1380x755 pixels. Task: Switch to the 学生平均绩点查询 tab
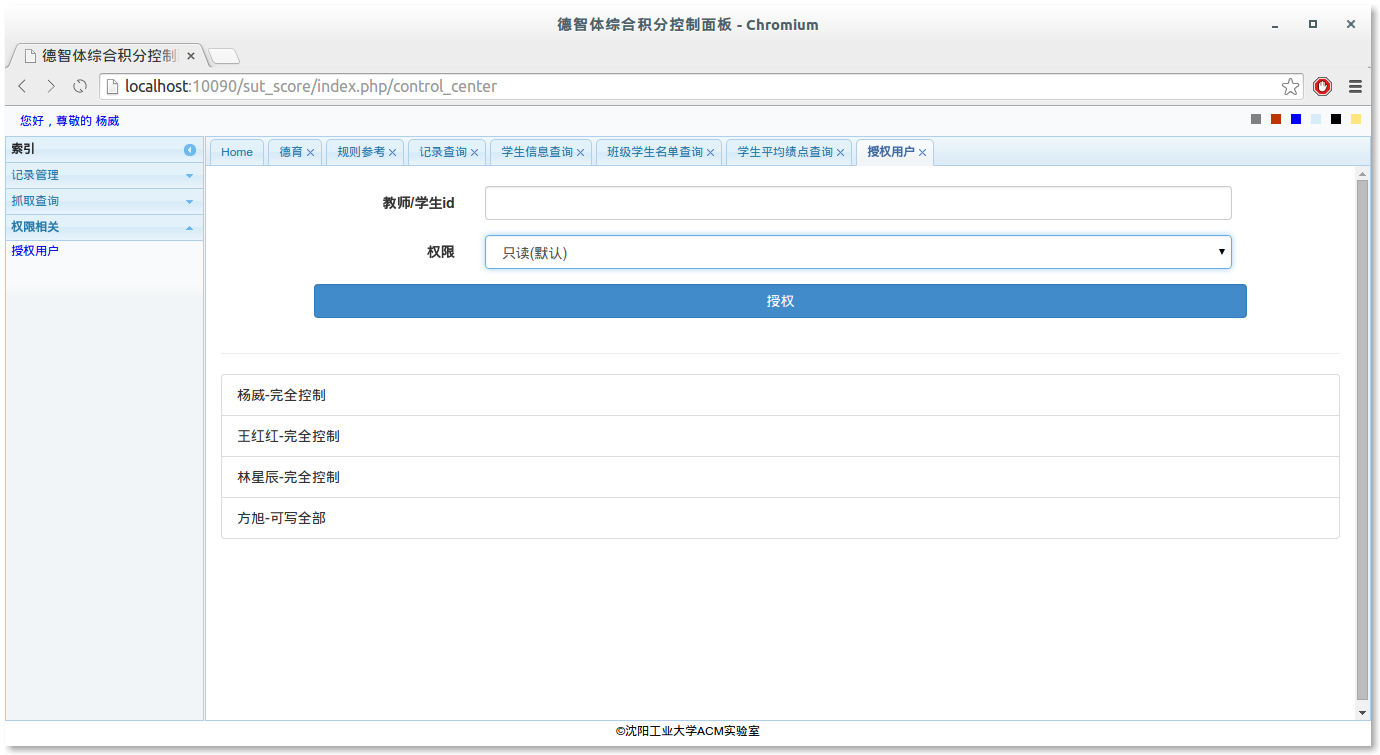coord(785,152)
